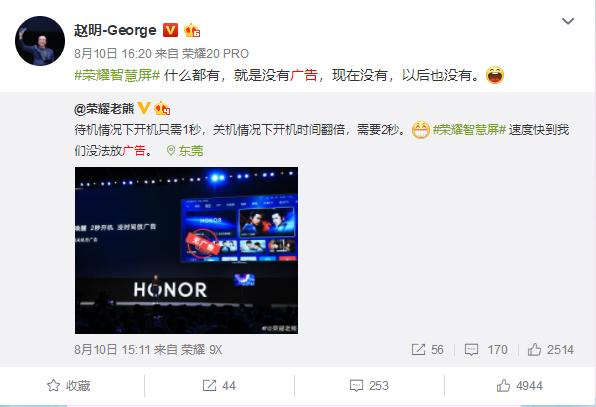
Task: Like the quoted post with 2514 likes
Action: (551, 350)
